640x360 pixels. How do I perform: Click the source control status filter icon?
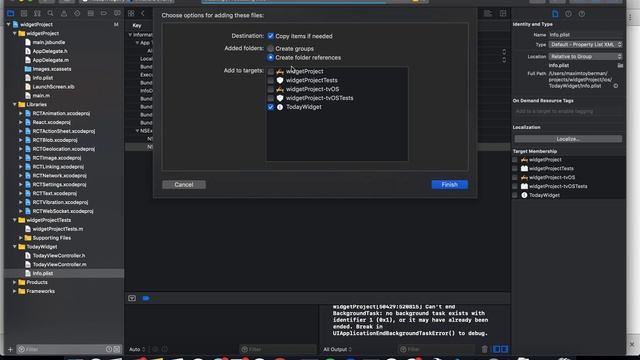coord(117,349)
